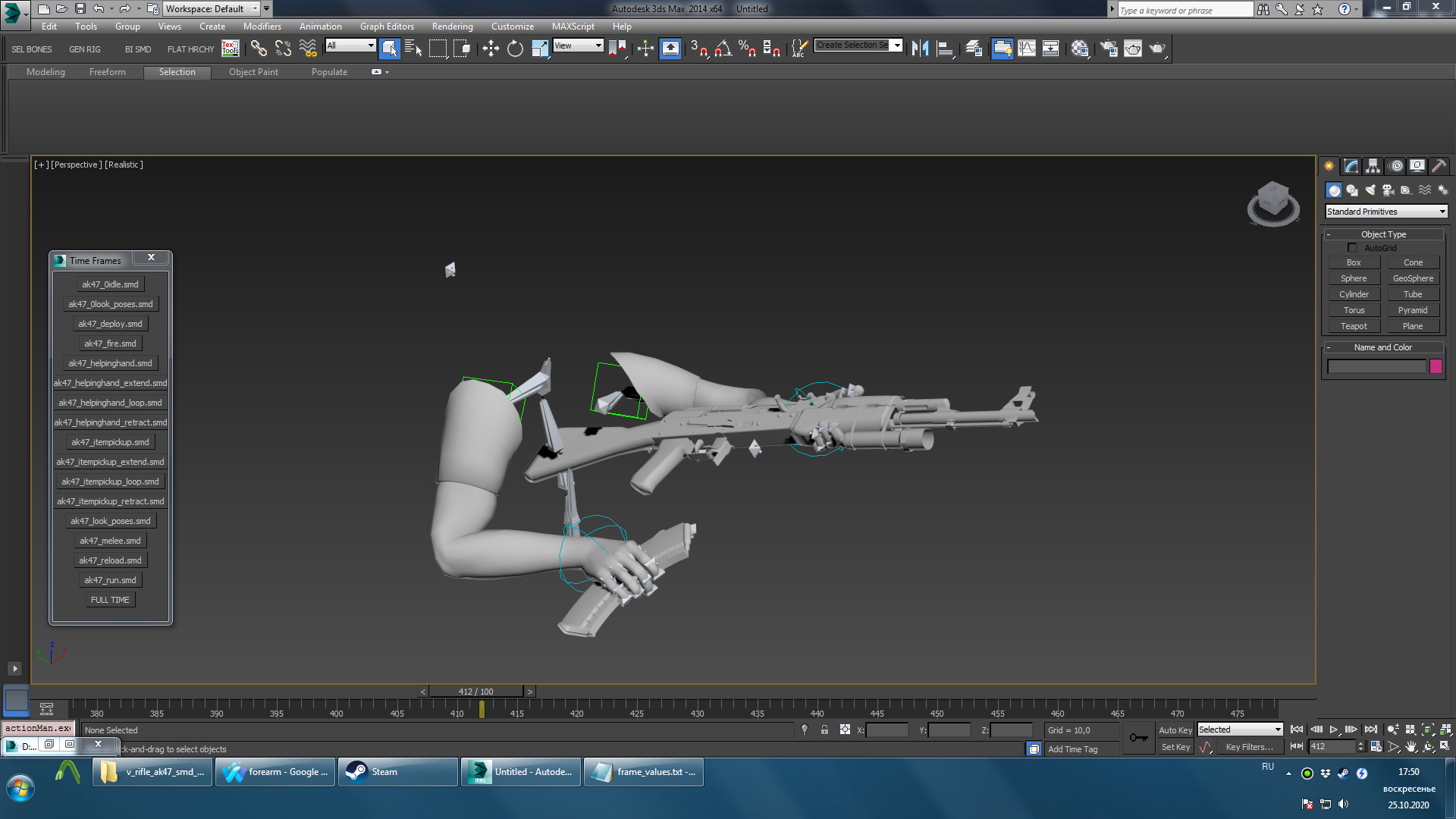The width and height of the screenshot is (1456, 819).
Task: Expand the selection filter All dropdown
Action: click(x=351, y=45)
